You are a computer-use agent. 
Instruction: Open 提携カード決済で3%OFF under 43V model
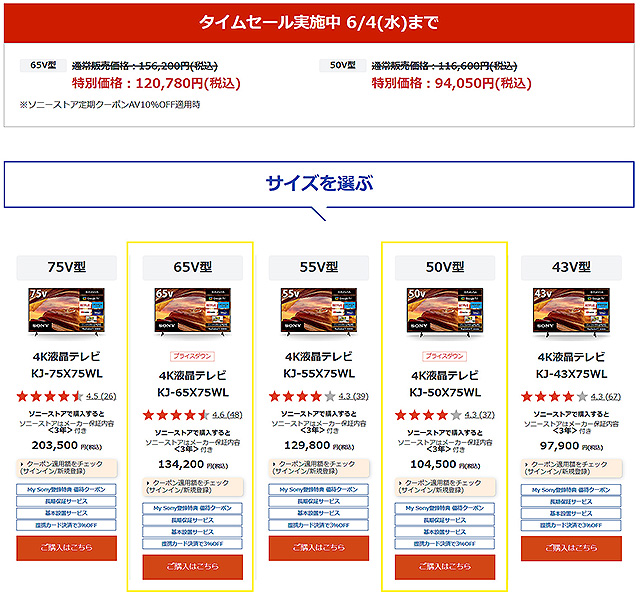coord(571,525)
